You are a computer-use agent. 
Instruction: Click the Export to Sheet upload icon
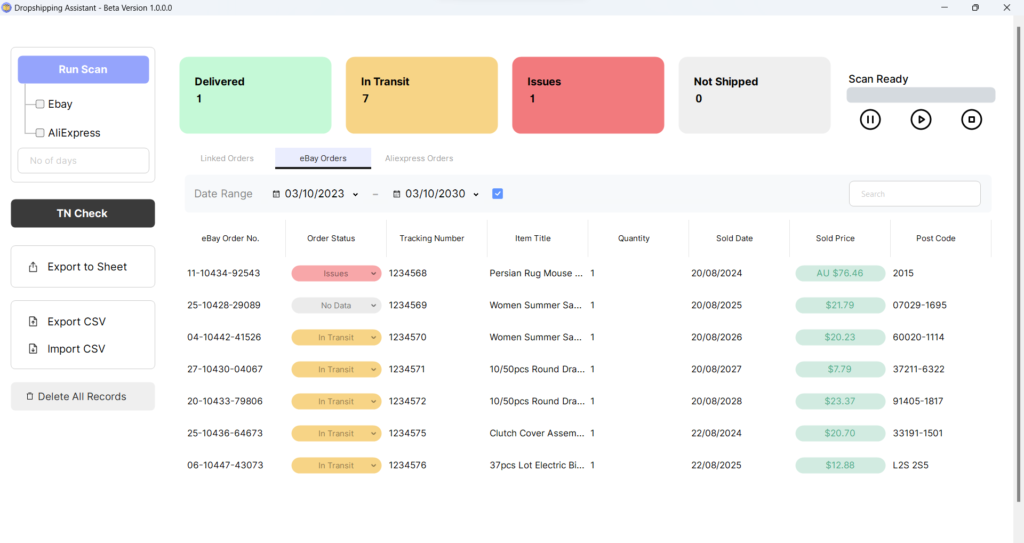coord(34,267)
